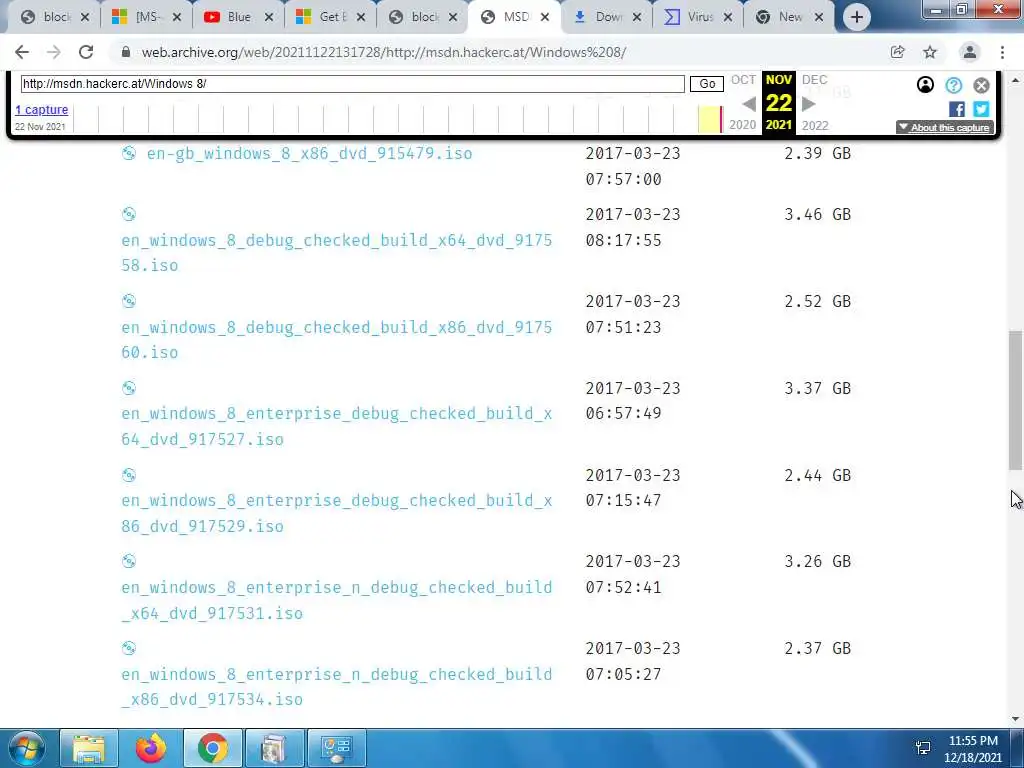This screenshot has height=768, width=1024.
Task: Open en_windows_8_debug_checked_build_x86_dvd_917560.iso link
Action: [x=336, y=340]
